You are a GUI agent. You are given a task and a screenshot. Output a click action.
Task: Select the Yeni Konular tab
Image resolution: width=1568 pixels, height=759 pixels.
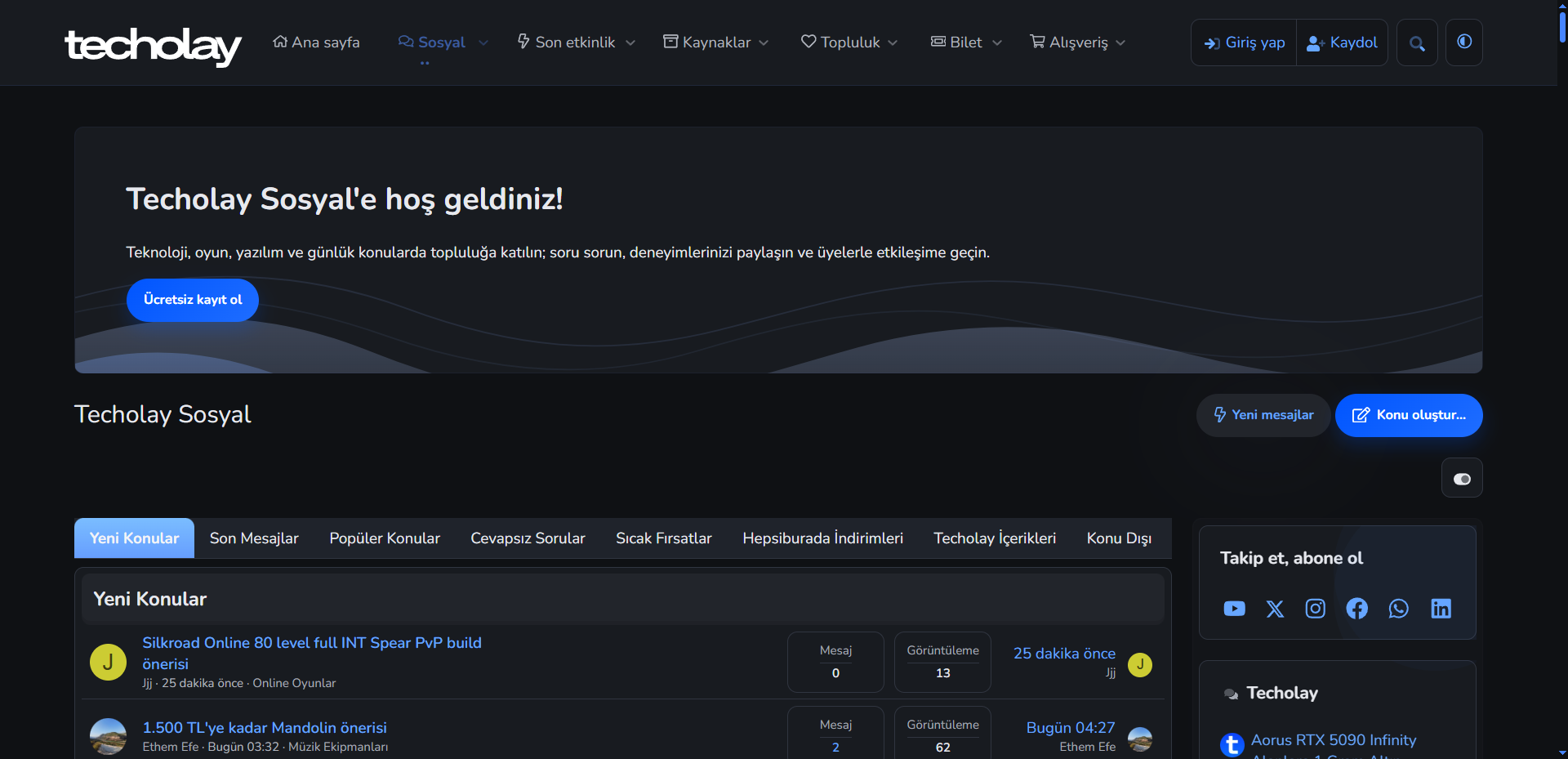(134, 538)
